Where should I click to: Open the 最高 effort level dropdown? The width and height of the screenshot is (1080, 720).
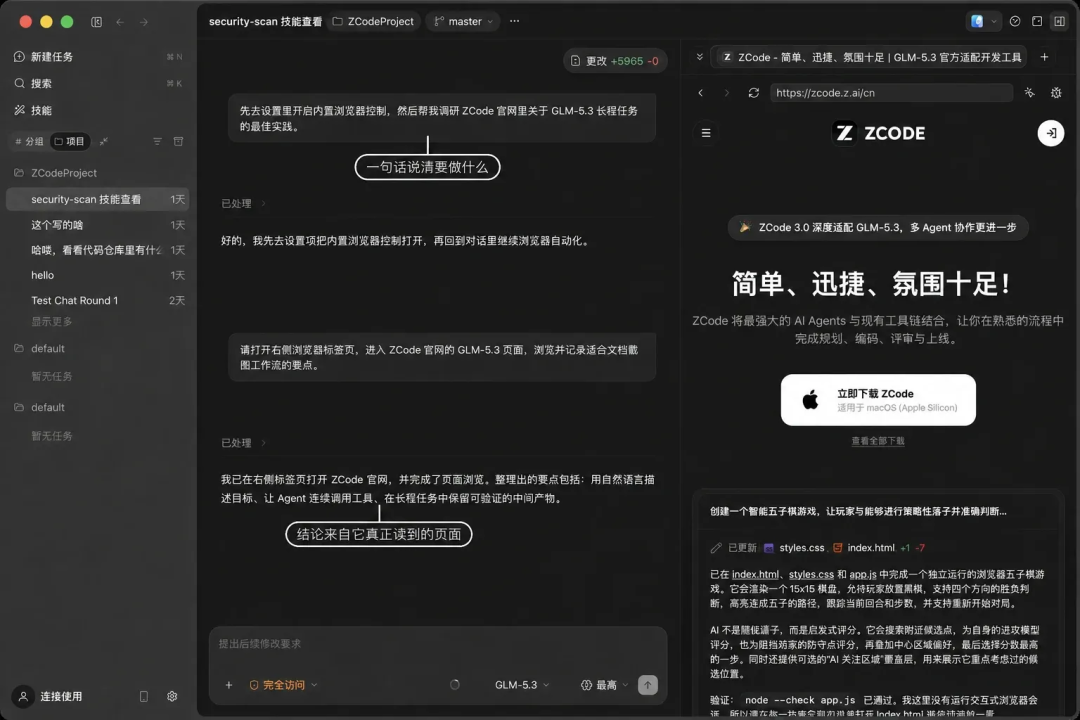605,685
